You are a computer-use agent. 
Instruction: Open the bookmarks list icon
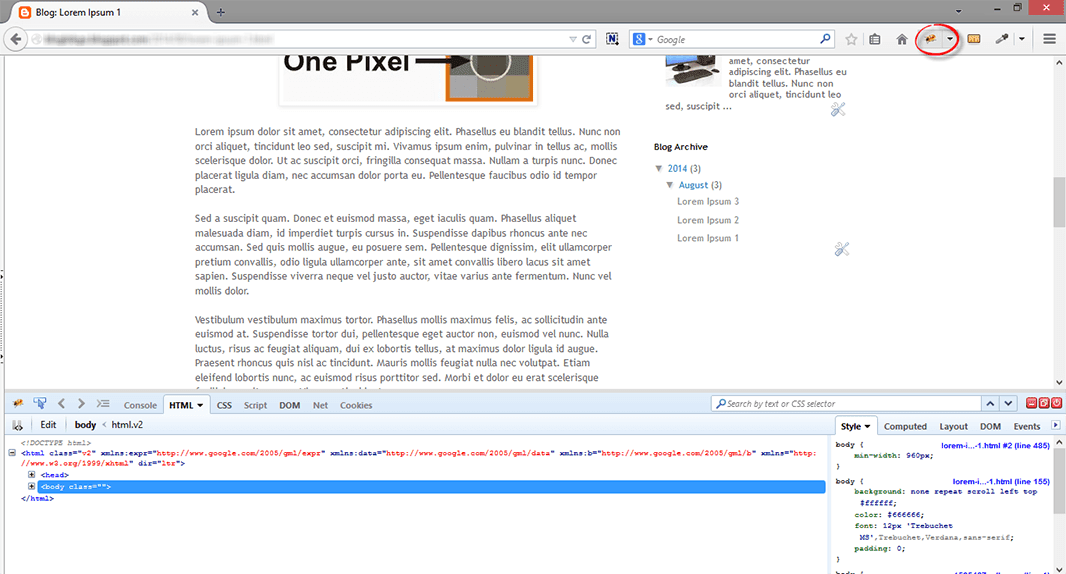(x=875, y=39)
